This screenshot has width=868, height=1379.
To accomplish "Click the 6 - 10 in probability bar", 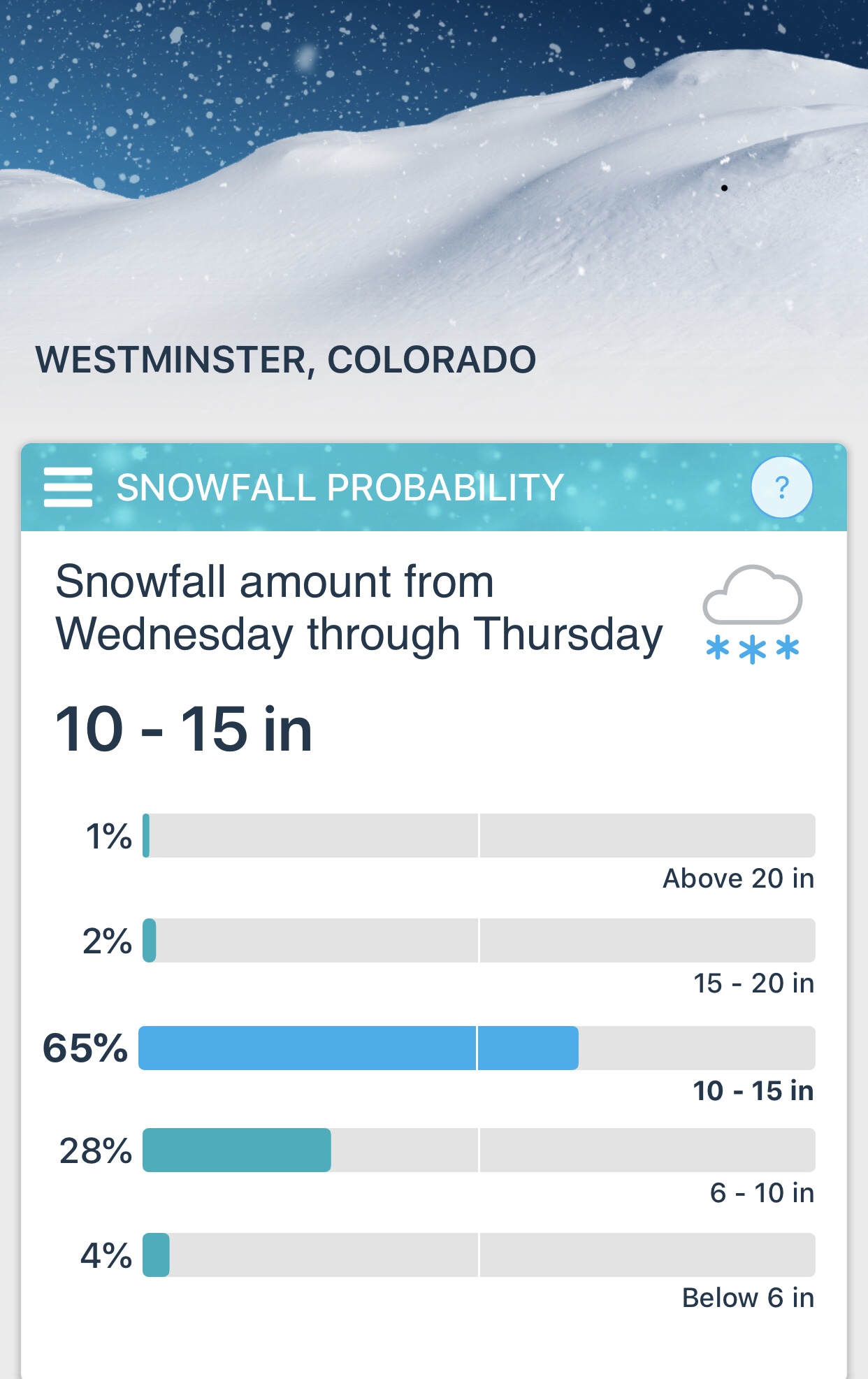I will click(479, 1150).
